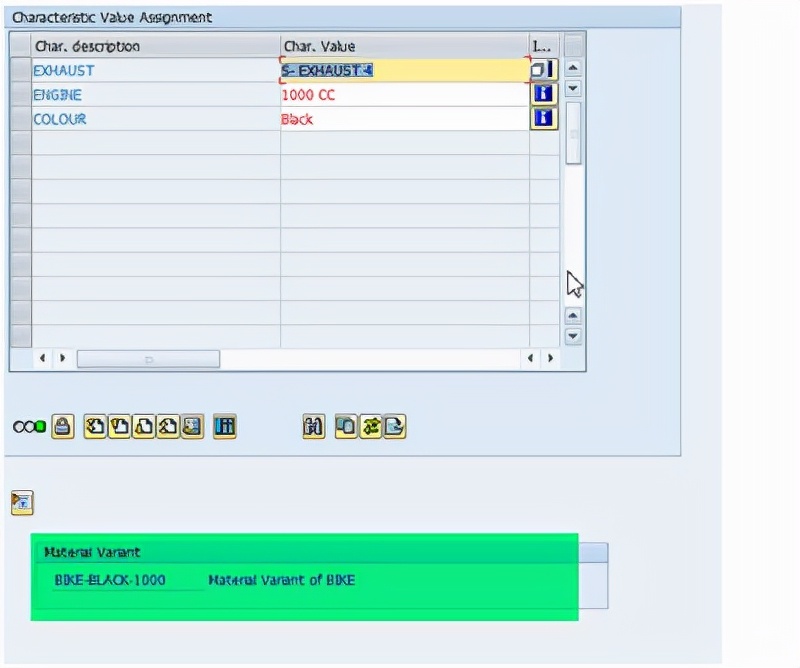Open the blue characteristics table icon

click(226, 426)
